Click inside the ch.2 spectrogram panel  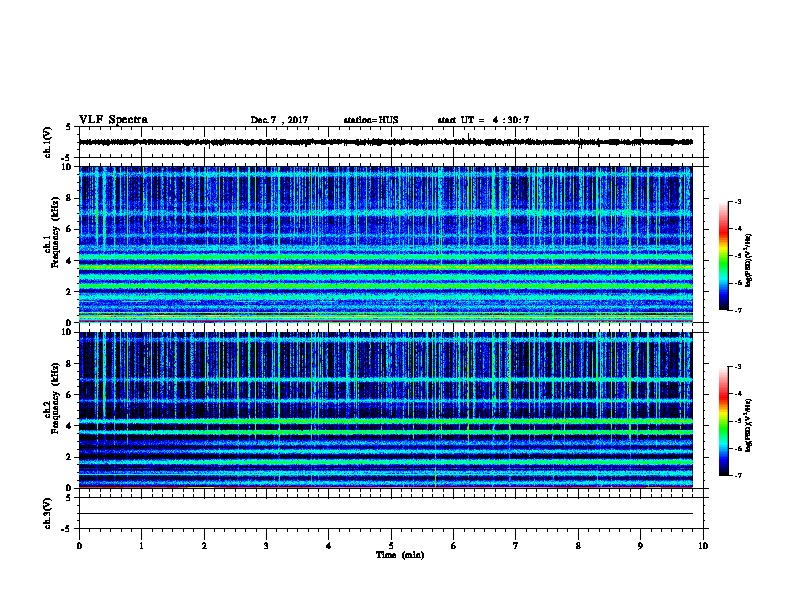386,410
